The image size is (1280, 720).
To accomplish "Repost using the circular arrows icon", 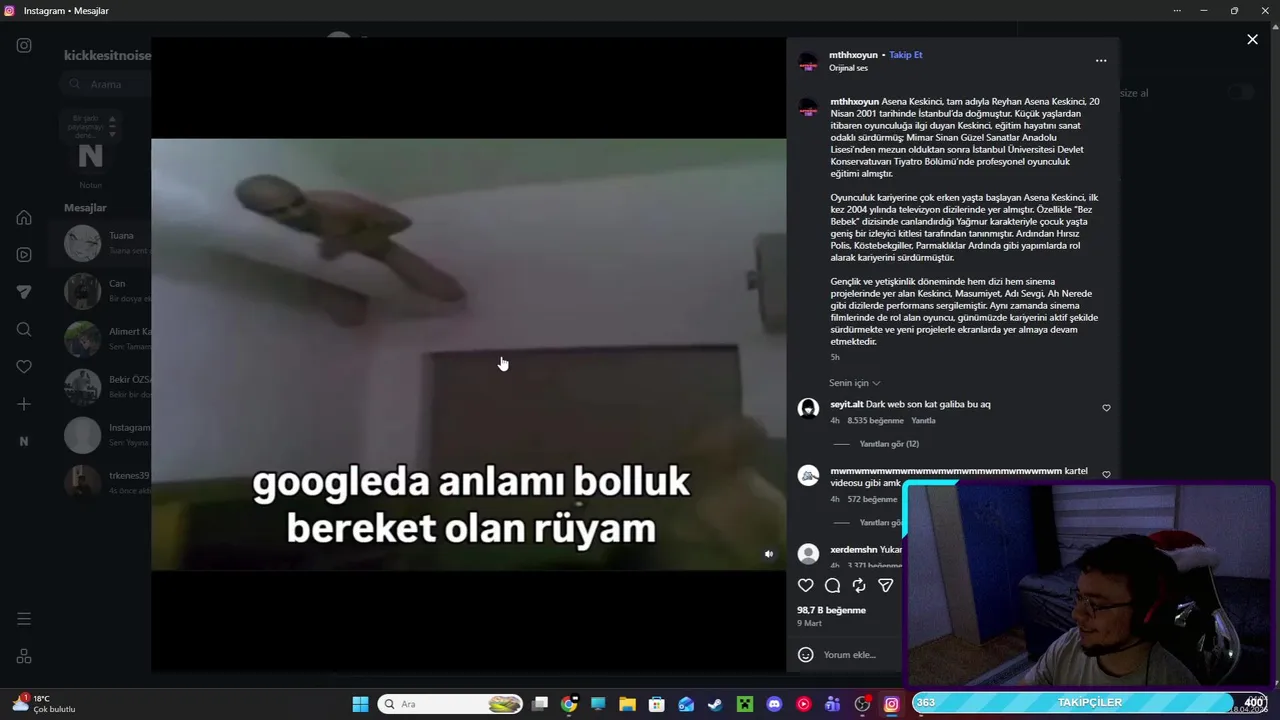I will pos(859,586).
